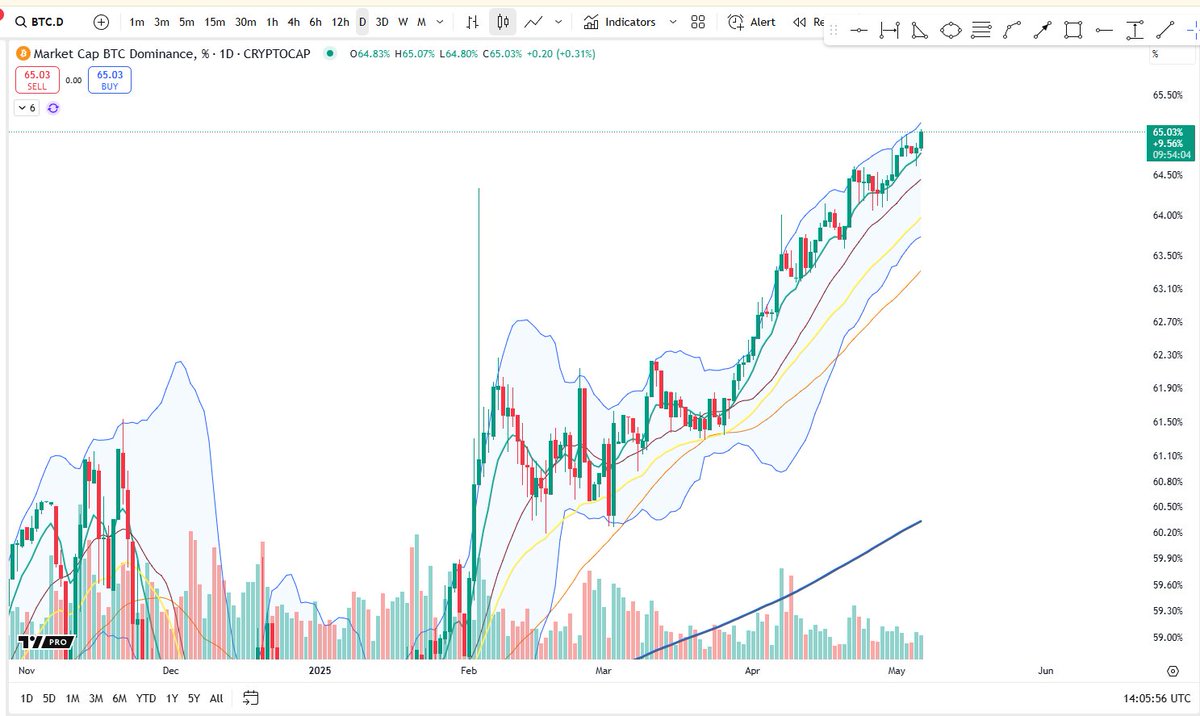Viewport: 1200px width, 716px height.
Task: Switch to the 6h timeframe
Action: pyautogui.click(x=315, y=21)
